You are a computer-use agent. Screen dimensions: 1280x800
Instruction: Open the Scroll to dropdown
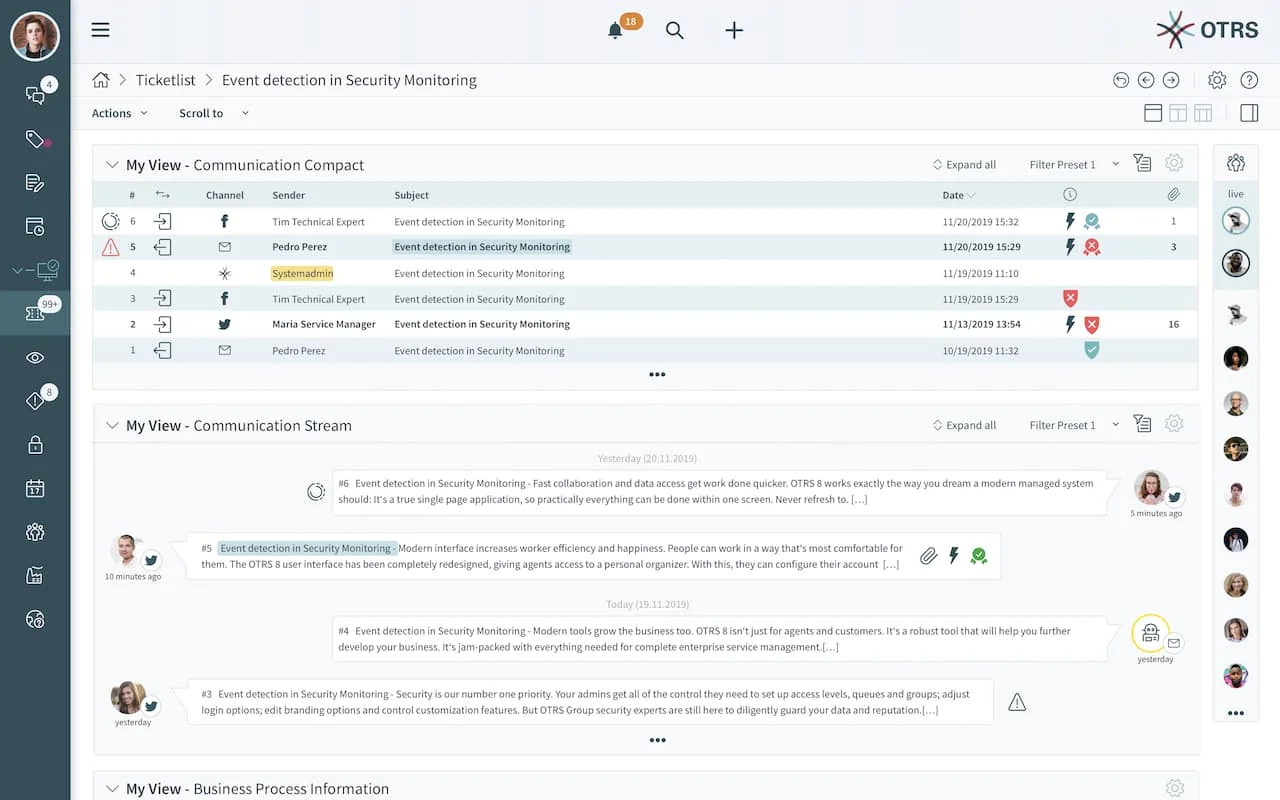click(x=214, y=113)
